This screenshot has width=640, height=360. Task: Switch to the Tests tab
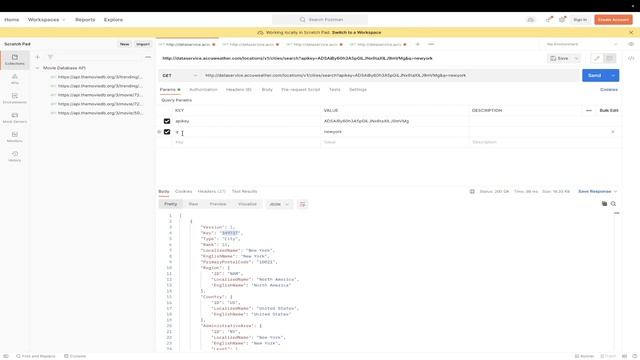[x=334, y=89]
